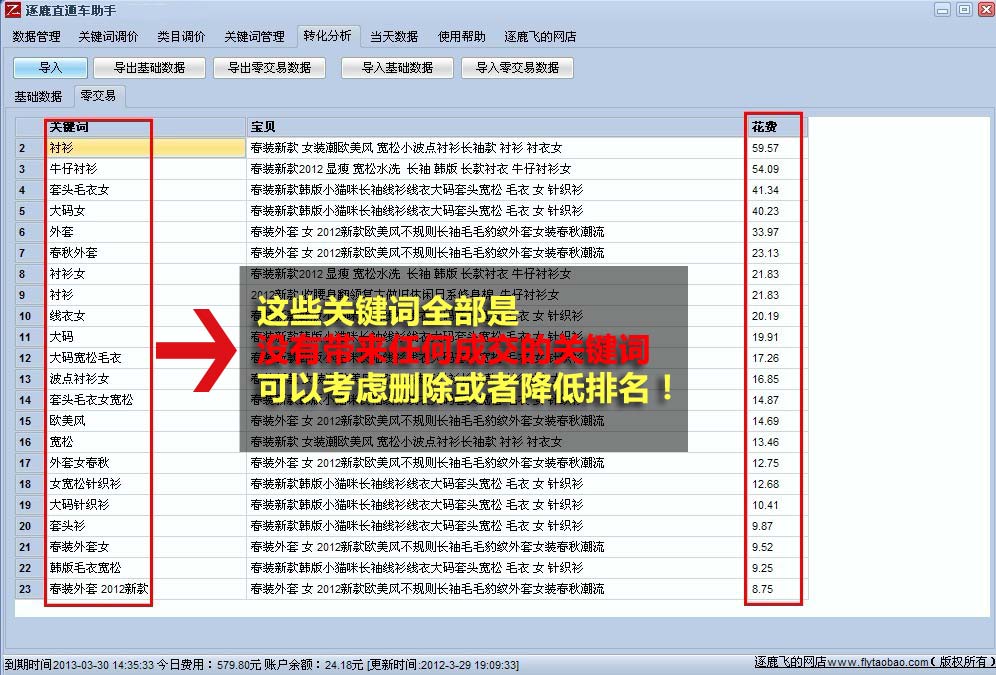Open the 类目调价 tab
This screenshot has width=996, height=675.
(x=181, y=37)
